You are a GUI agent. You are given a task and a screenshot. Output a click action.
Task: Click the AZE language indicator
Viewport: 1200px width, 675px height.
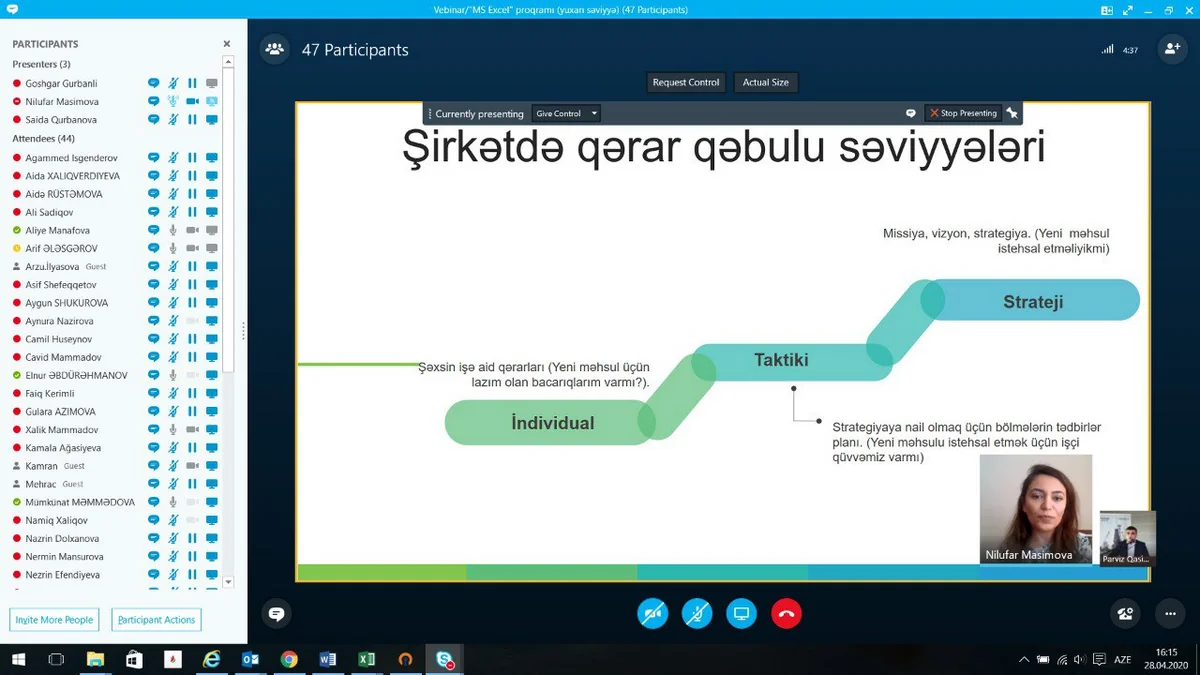(x=1123, y=660)
